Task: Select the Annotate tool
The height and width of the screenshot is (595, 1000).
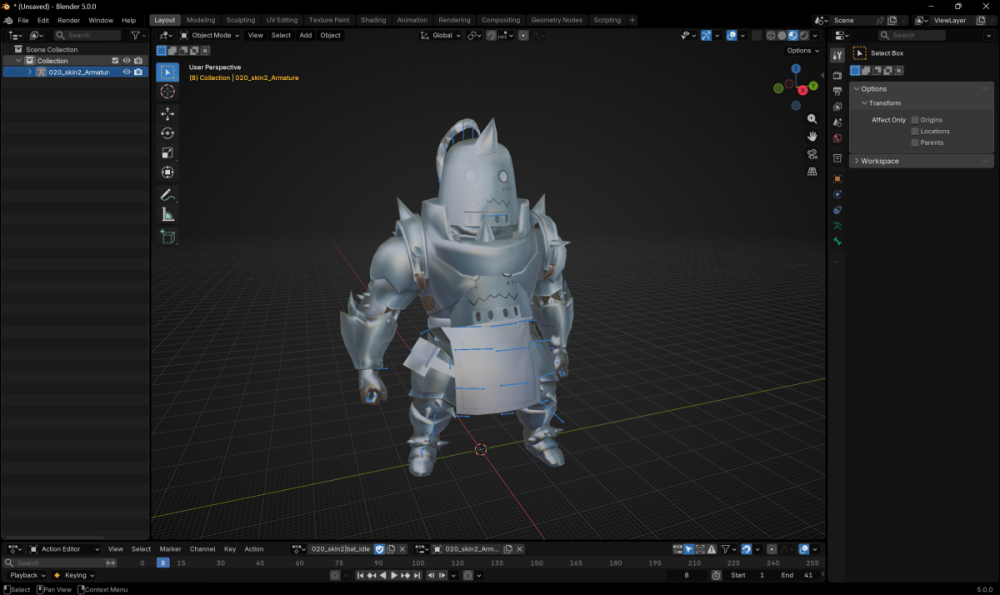Action: [168, 195]
